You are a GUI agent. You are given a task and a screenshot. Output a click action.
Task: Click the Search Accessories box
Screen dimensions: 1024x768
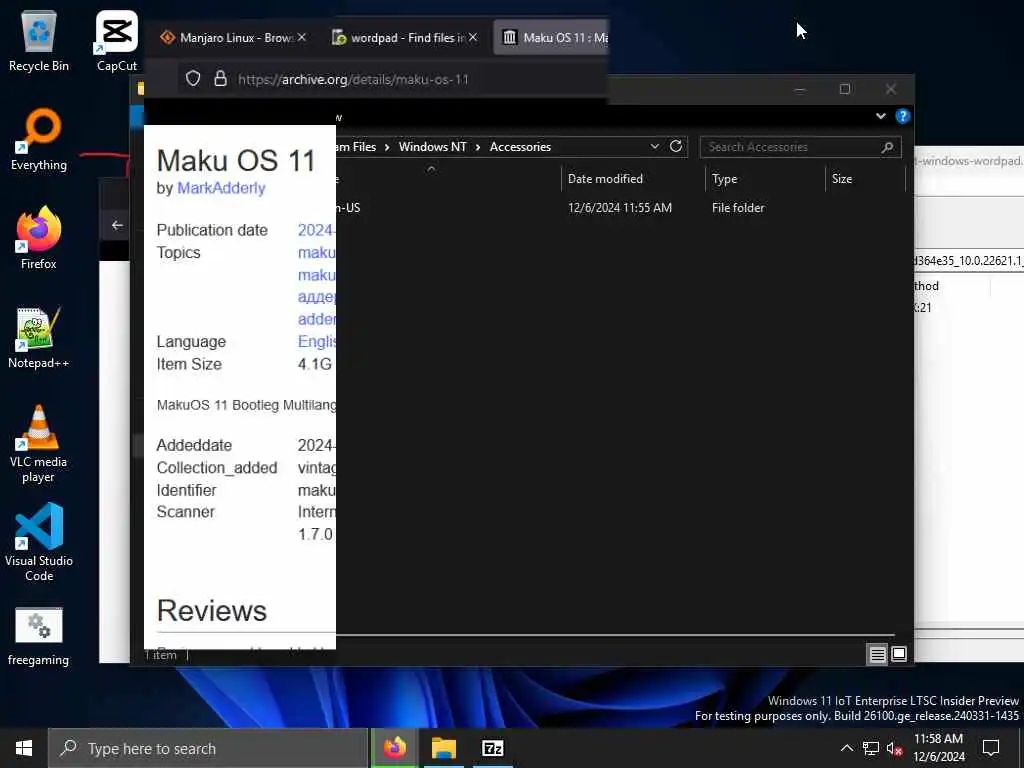[801, 147]
